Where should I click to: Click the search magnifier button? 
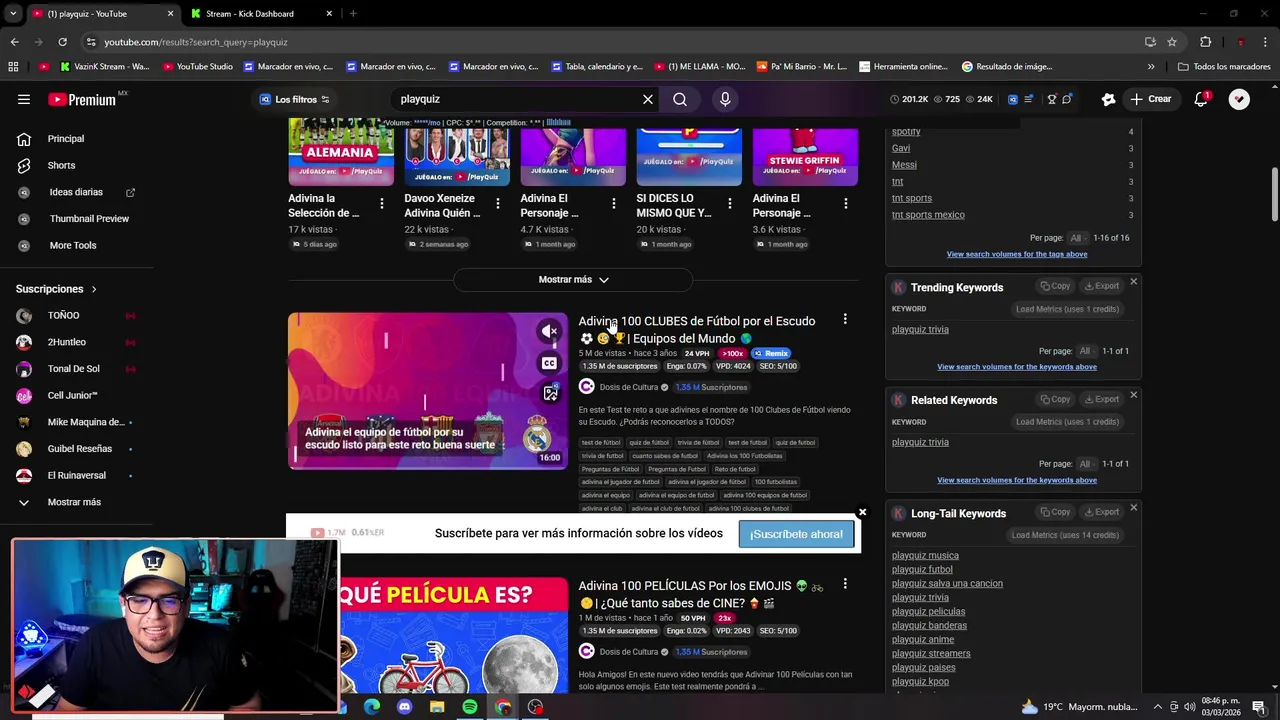680,99
